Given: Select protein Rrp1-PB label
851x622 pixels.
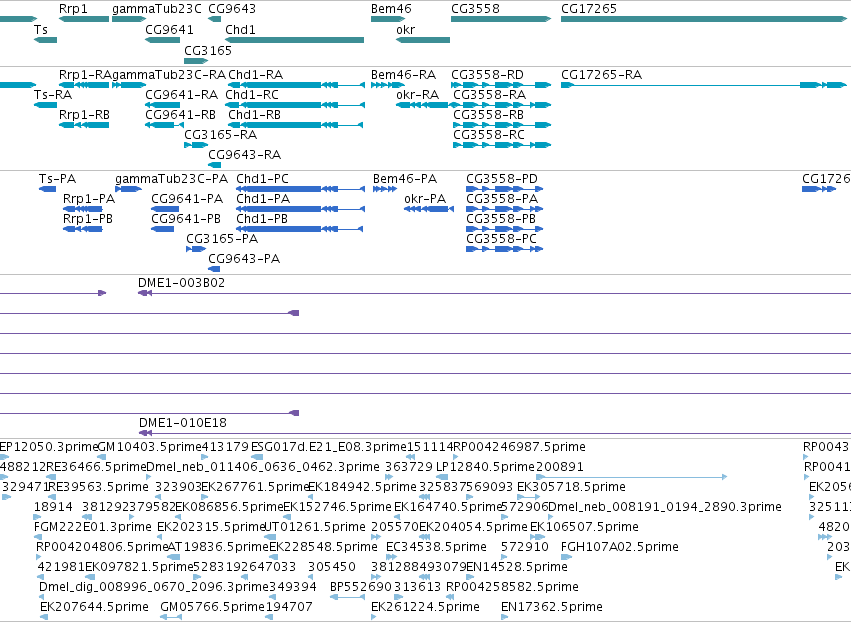Looking at the screenshot, I should [88, 219].
